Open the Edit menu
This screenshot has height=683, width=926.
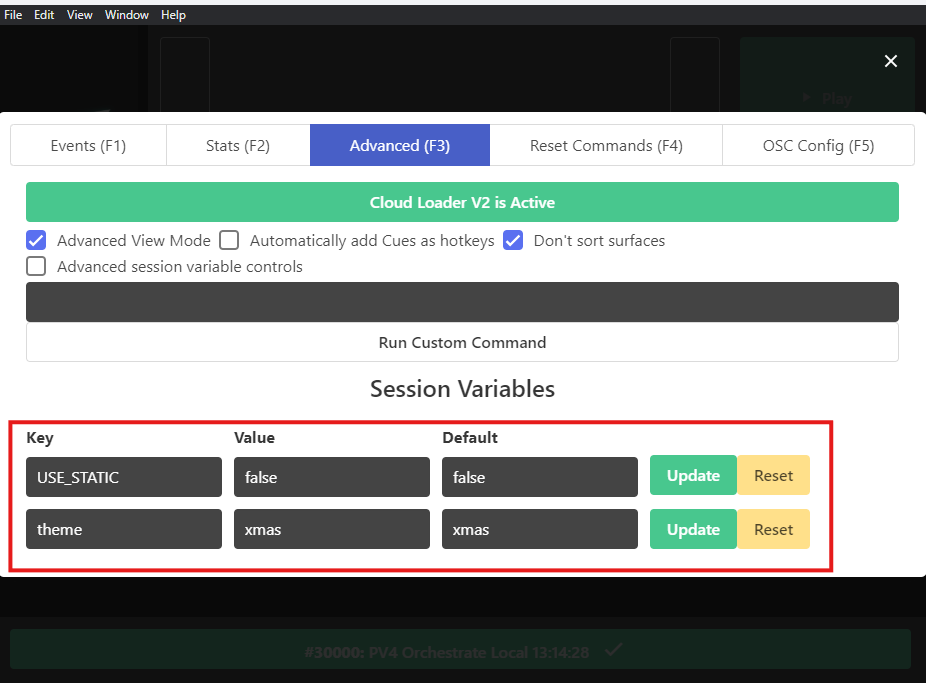[44, 15]
